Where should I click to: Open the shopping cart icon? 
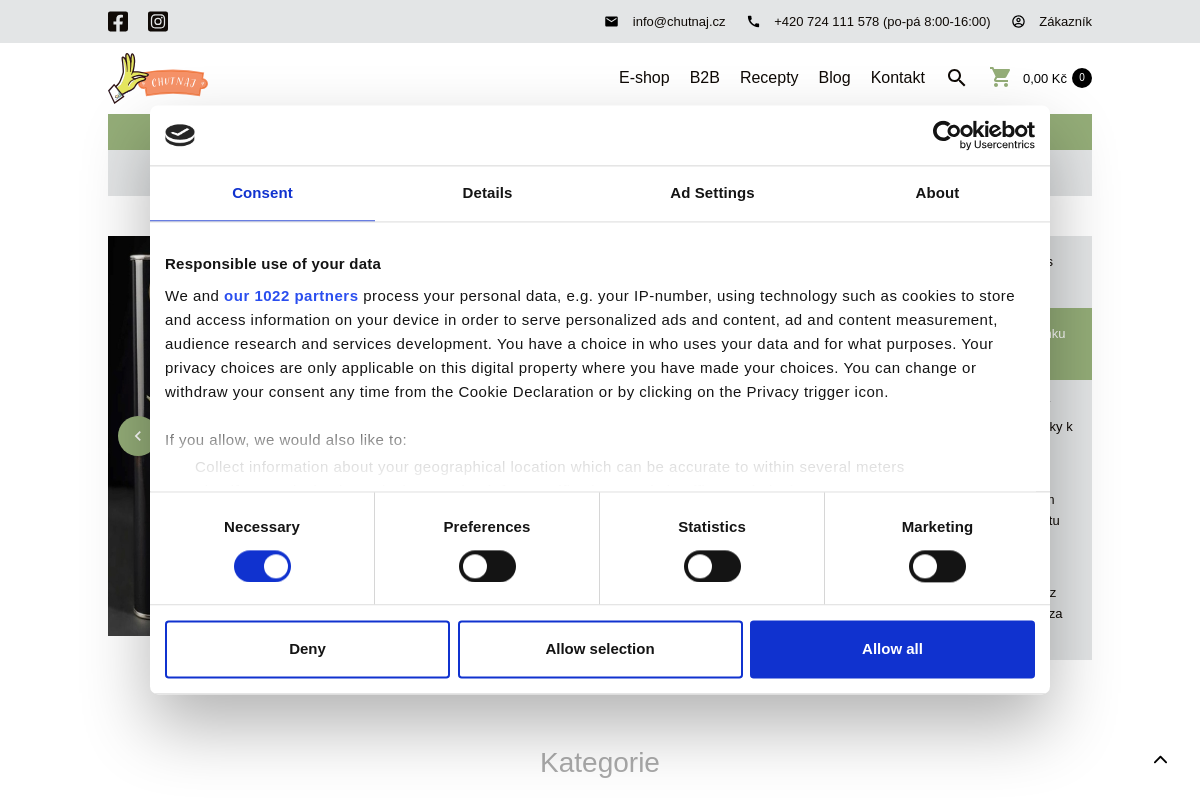point(1000,77)
